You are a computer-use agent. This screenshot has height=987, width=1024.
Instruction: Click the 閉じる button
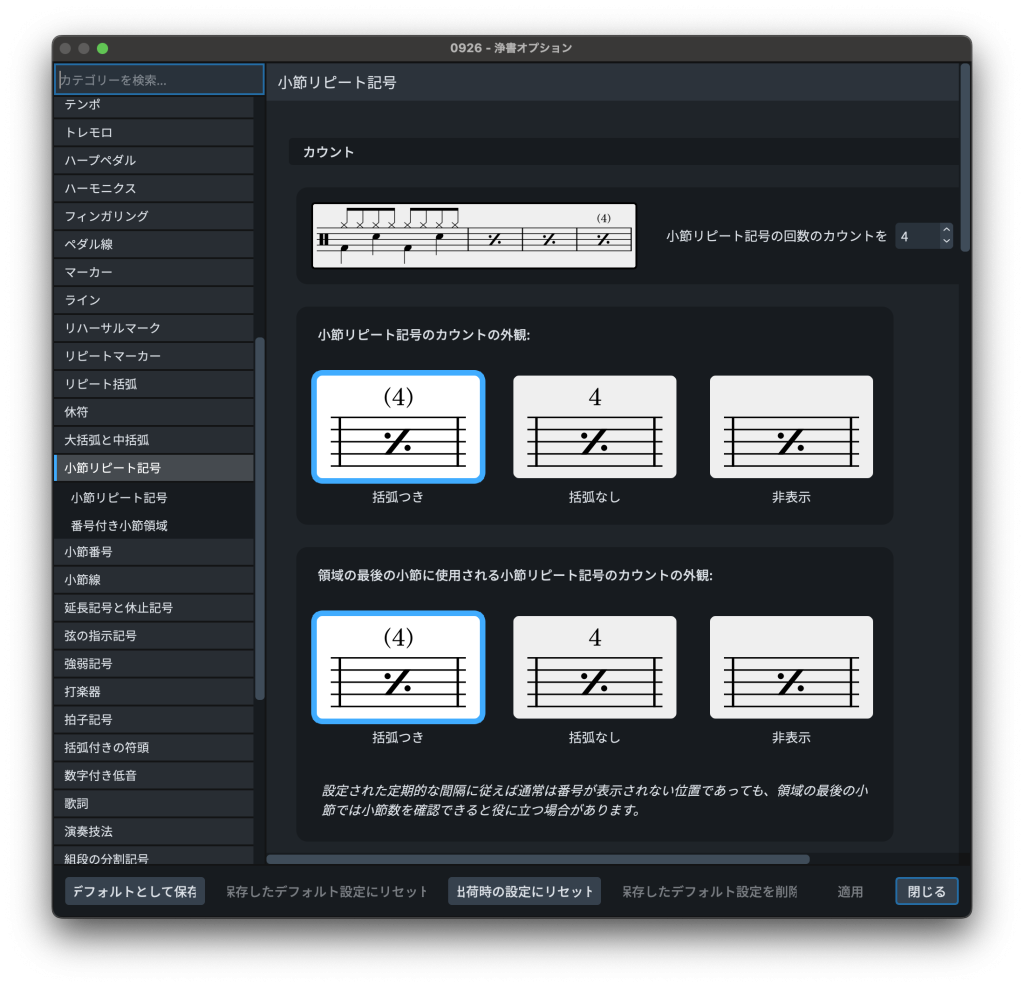click(926, 891)
